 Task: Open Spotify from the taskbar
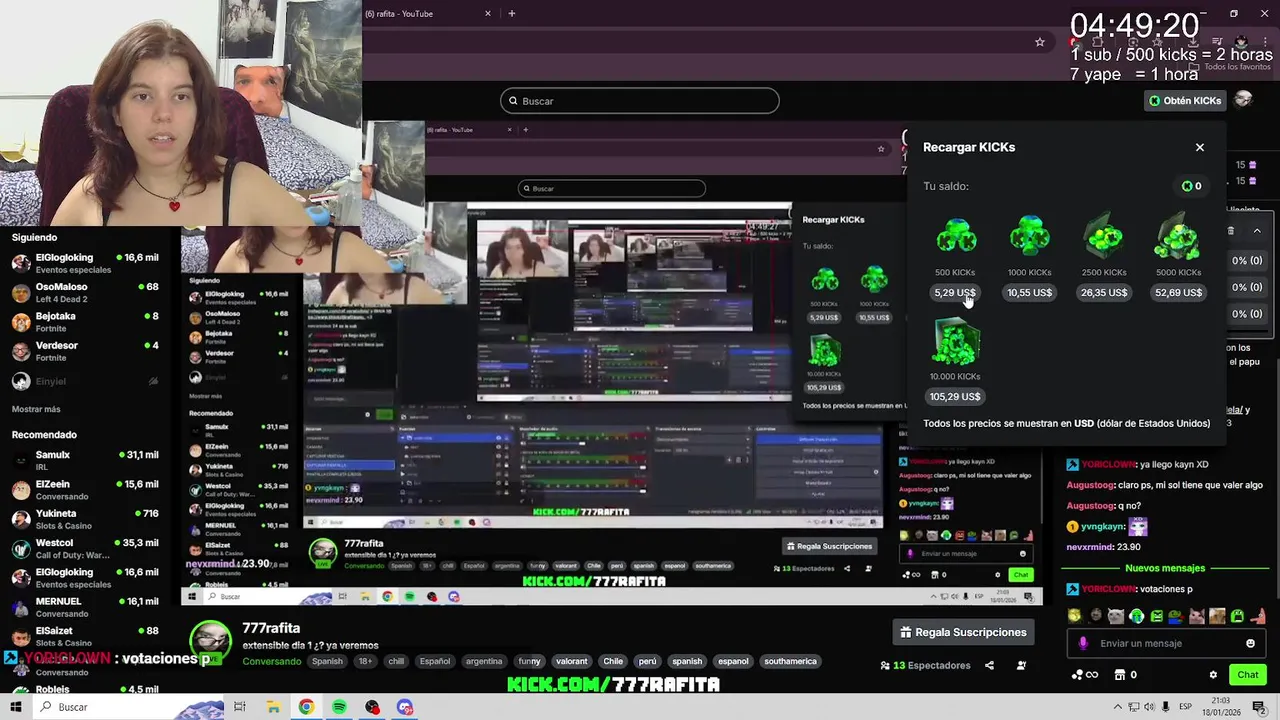tap(339, 707)
